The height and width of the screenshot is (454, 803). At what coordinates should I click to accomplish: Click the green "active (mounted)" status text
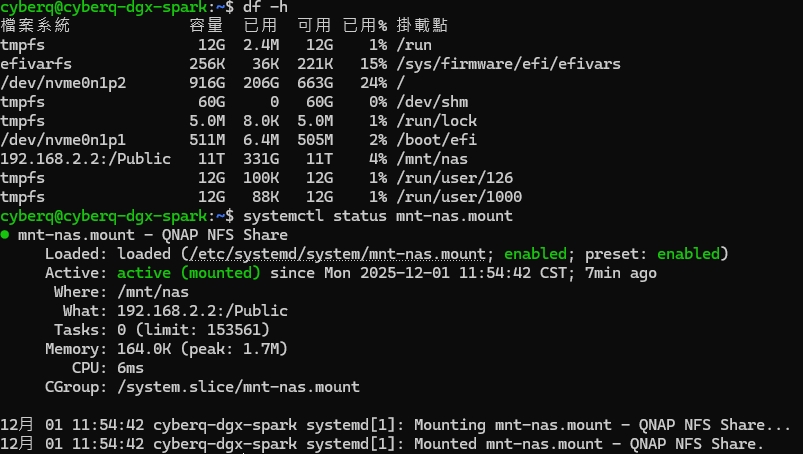click(x=189, y=273)
